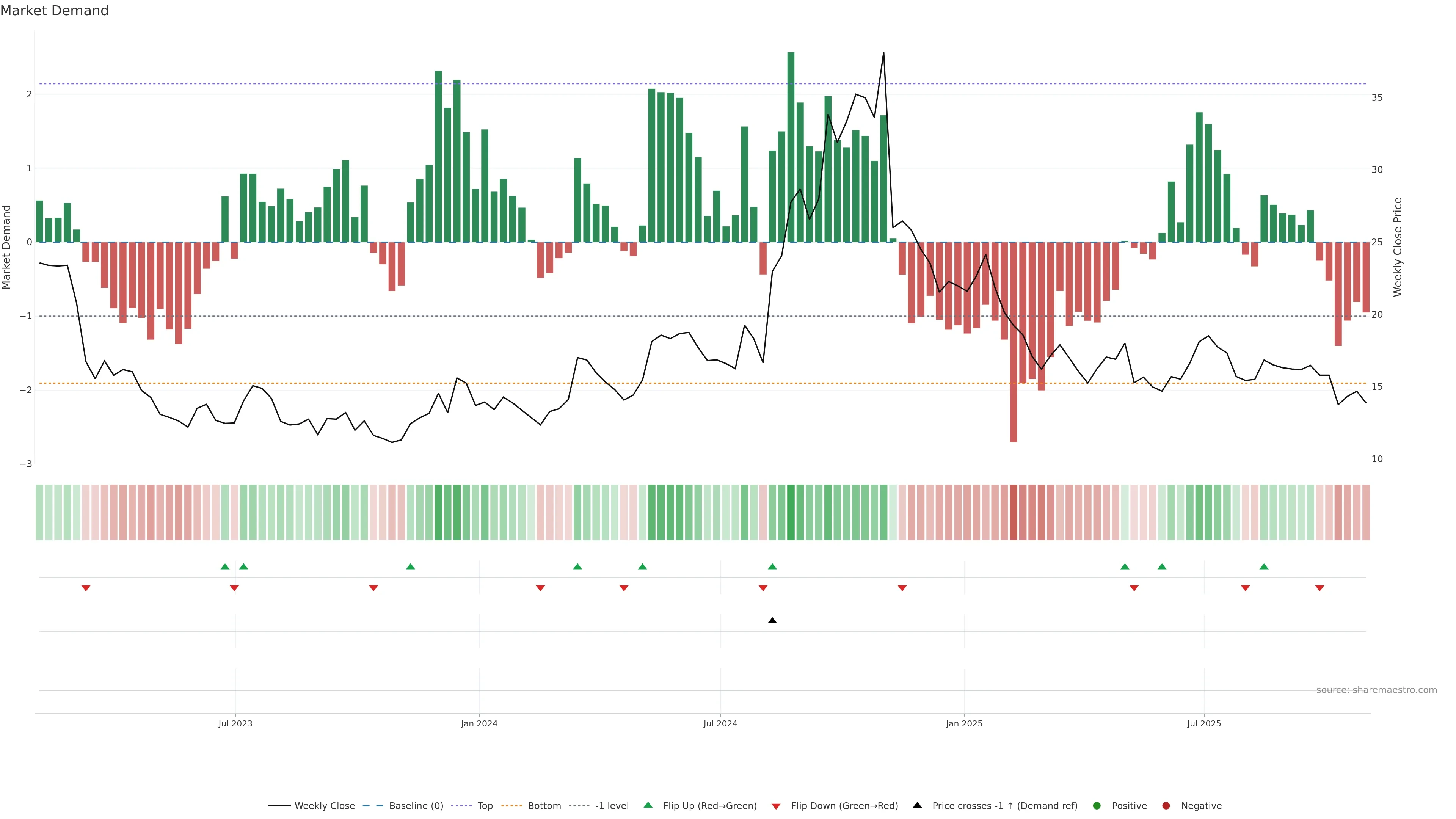This screenshot has width=1456, height=819.
Task: Click the green Flip Up legend triangle
Action: pos(648,805)
